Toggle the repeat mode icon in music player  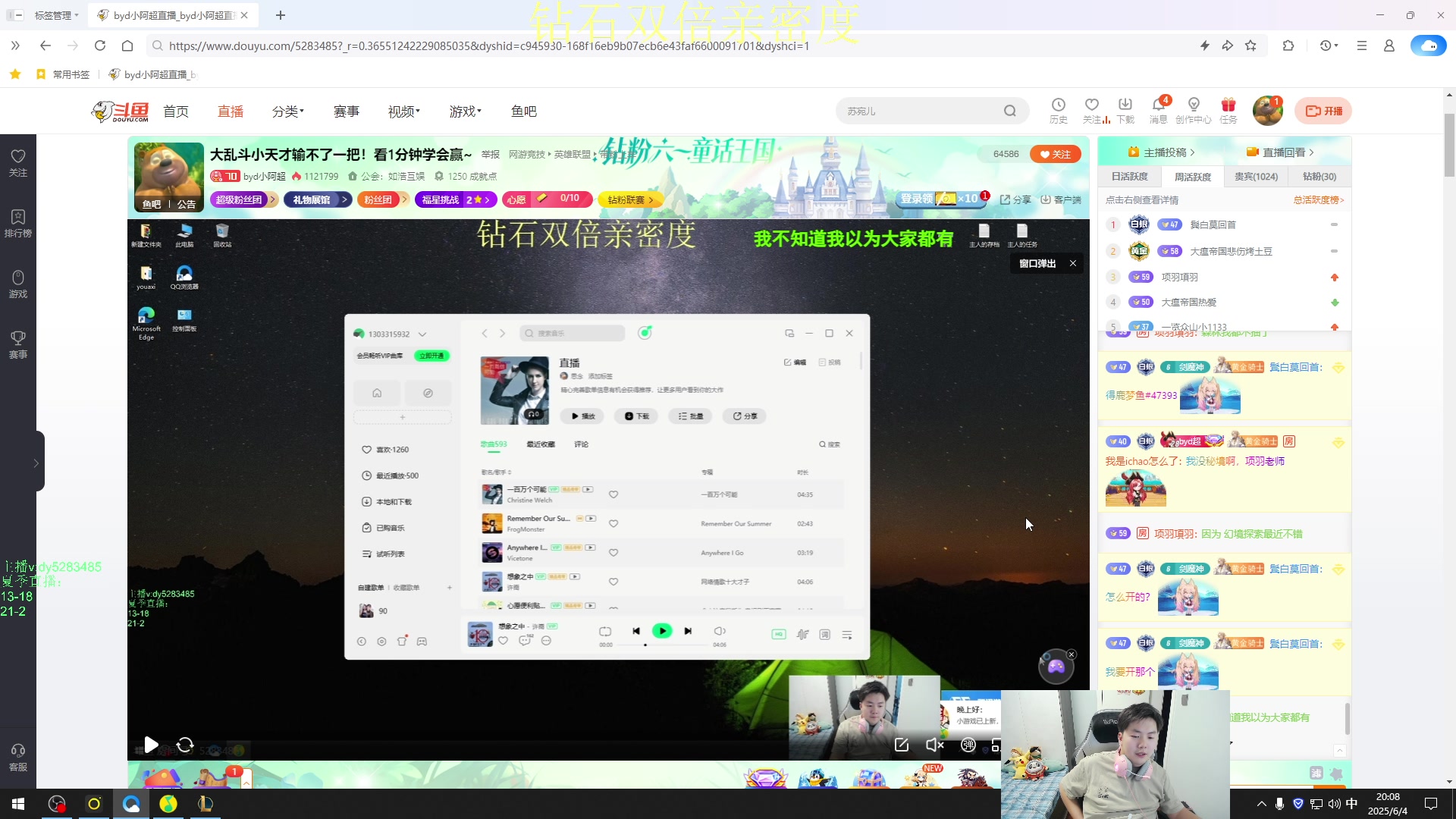tap(605, 631)
